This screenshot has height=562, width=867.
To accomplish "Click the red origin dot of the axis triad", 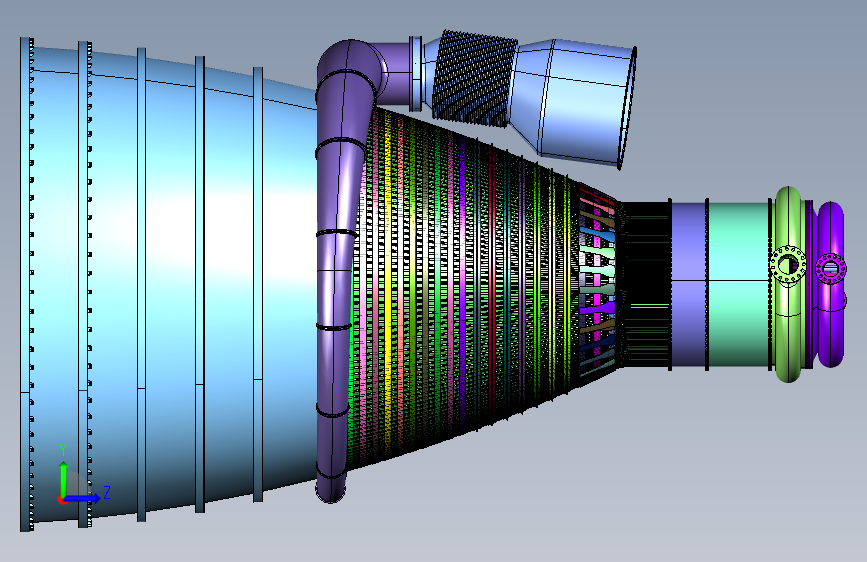I will (61, 499).
